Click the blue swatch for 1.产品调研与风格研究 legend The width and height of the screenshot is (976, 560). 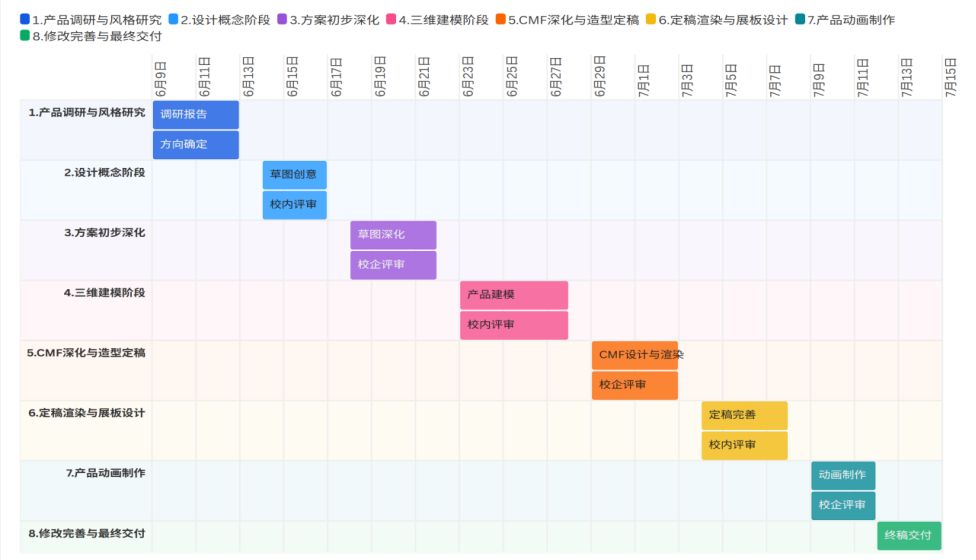tap(25, 19)
